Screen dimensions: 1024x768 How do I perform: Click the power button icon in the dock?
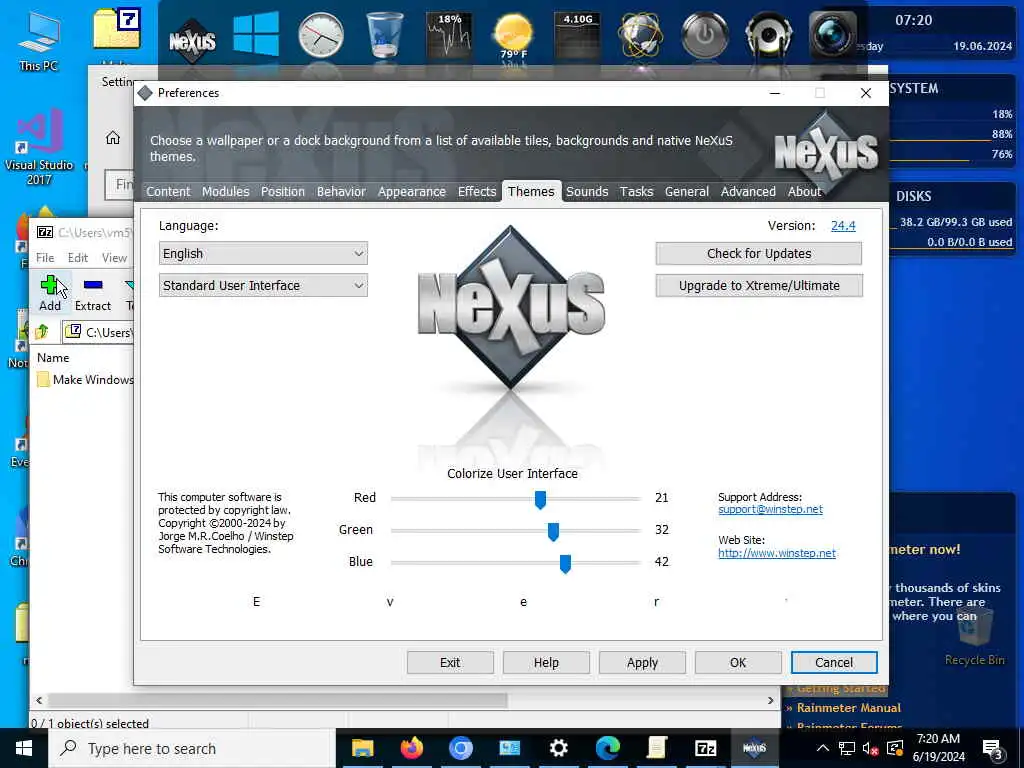(705, 35)
